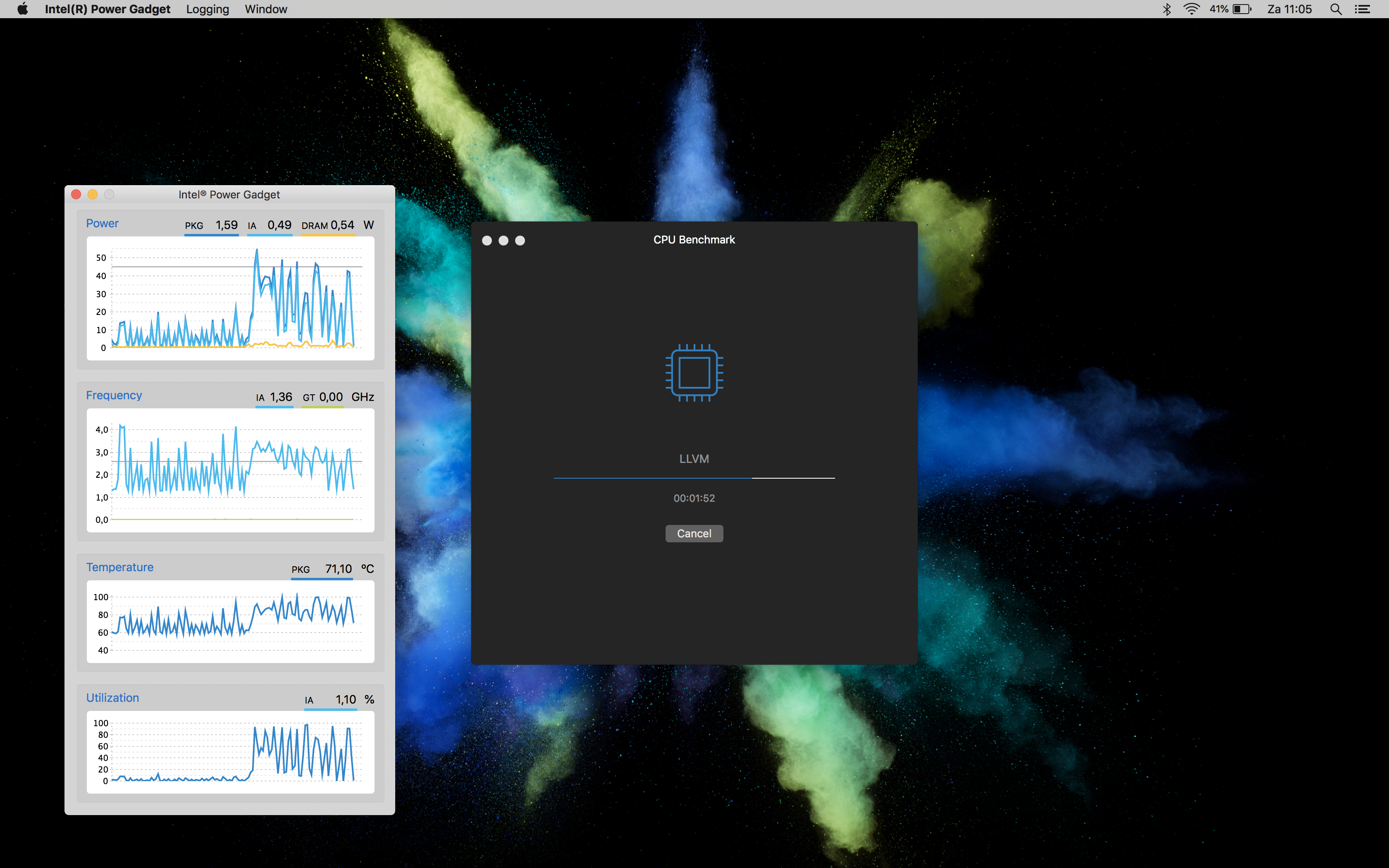Viewport: 1389px width, 868px height.
Task: Cancel the CPU Benchmark run
Action: 694,533
